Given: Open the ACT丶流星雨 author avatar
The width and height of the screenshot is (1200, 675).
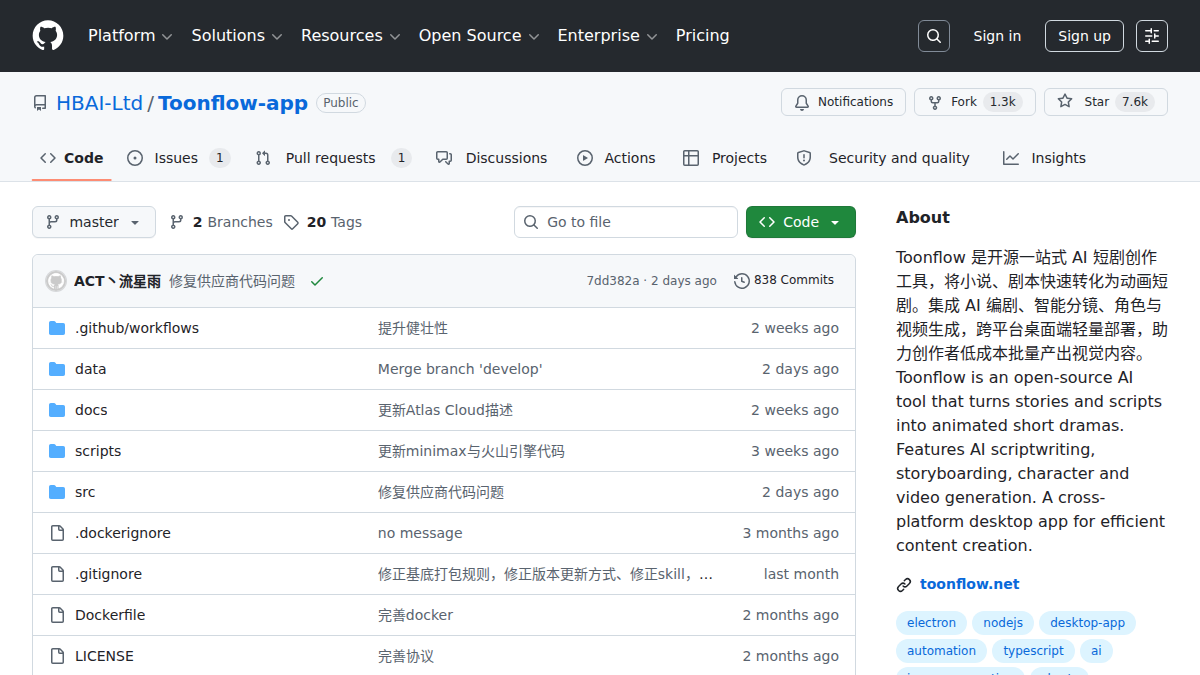Looking at the screenshot, I should [56, 281].
